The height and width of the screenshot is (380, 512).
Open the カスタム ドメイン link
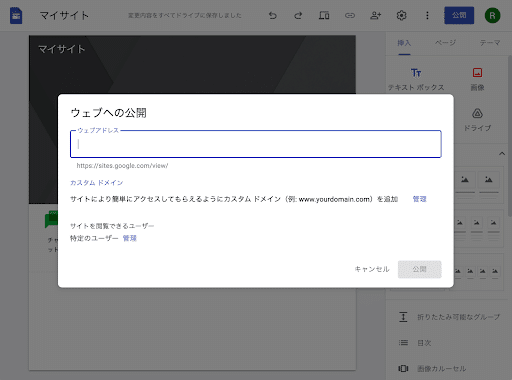pyautogui.click(x=97, y=183)
